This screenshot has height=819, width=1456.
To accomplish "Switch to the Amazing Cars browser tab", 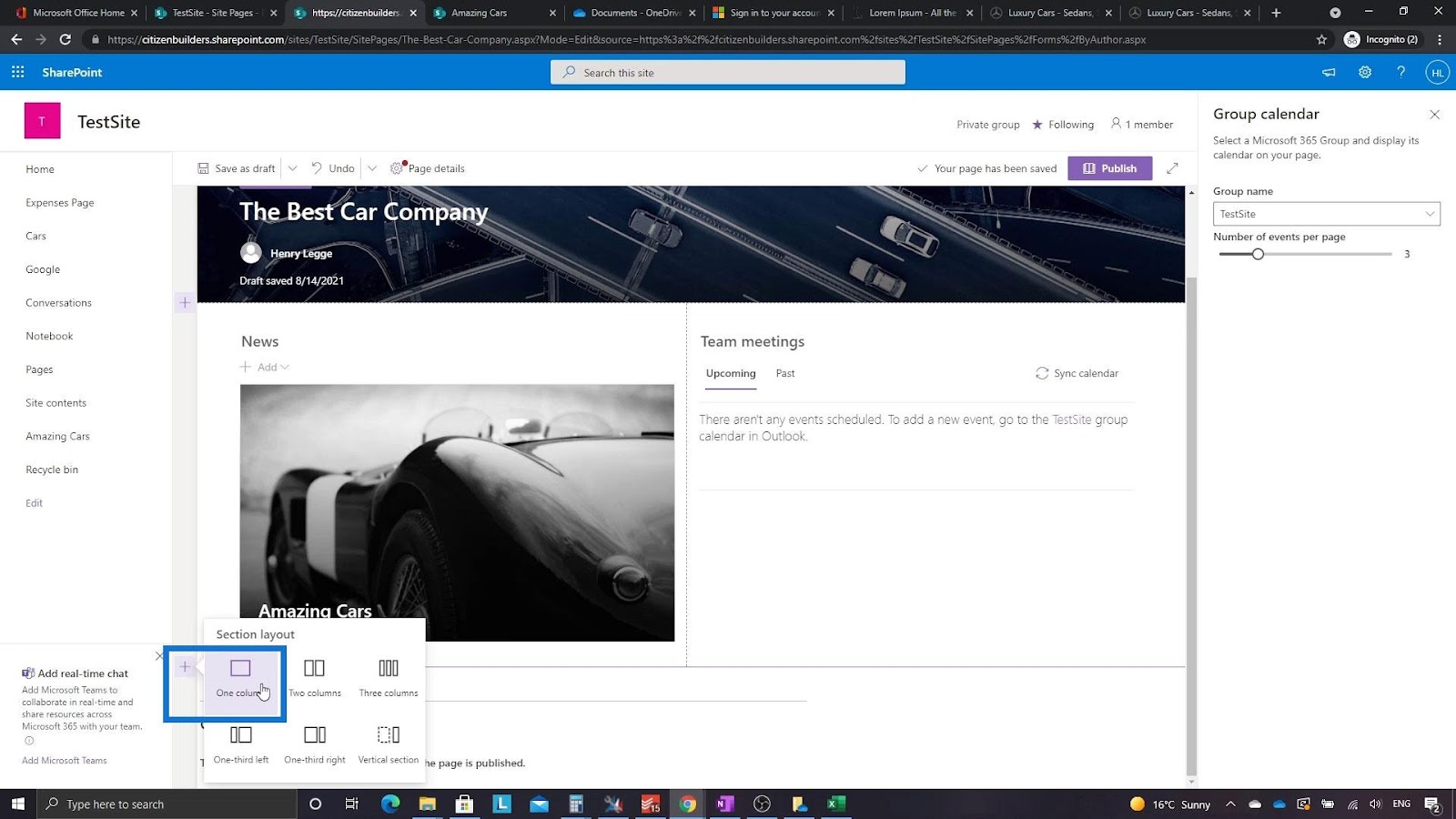I will (494, 13).
